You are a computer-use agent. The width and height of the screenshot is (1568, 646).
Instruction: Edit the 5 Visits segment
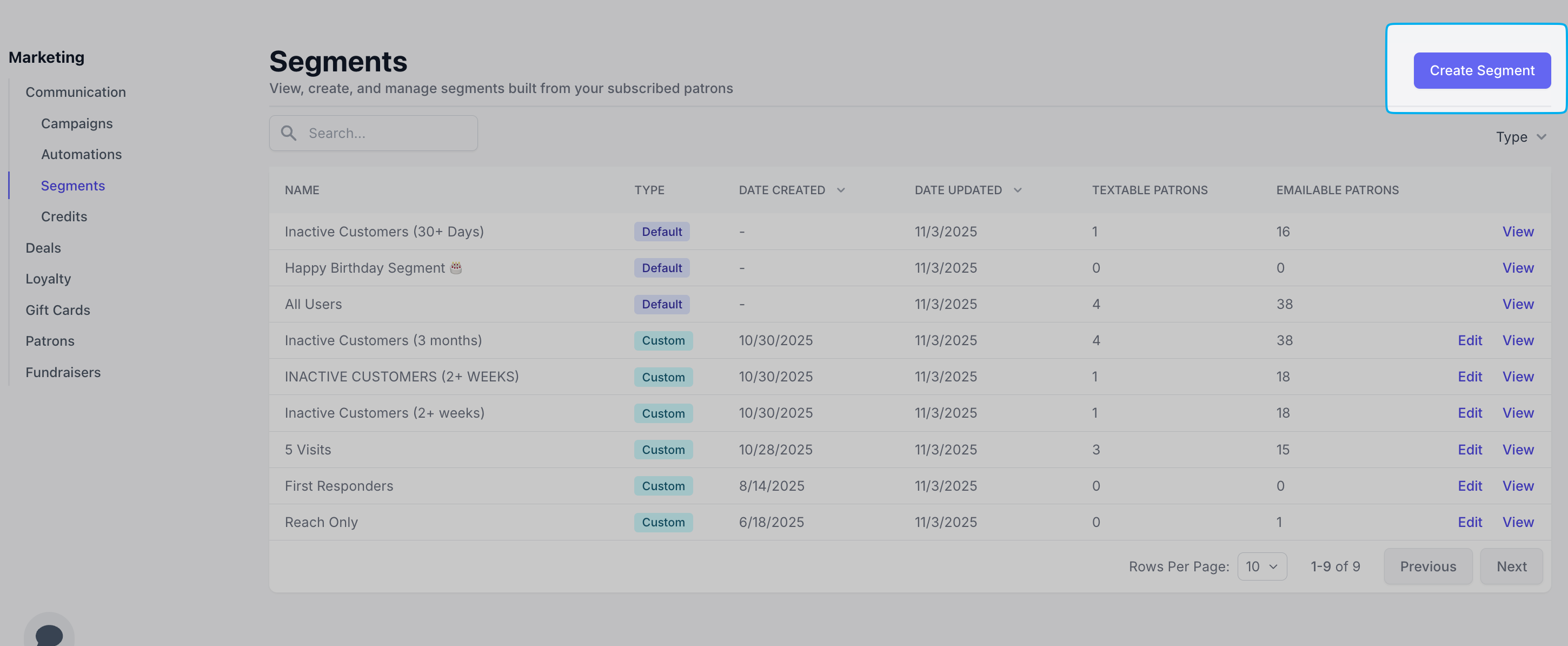pyautogui.click(x=1469, y=450)
